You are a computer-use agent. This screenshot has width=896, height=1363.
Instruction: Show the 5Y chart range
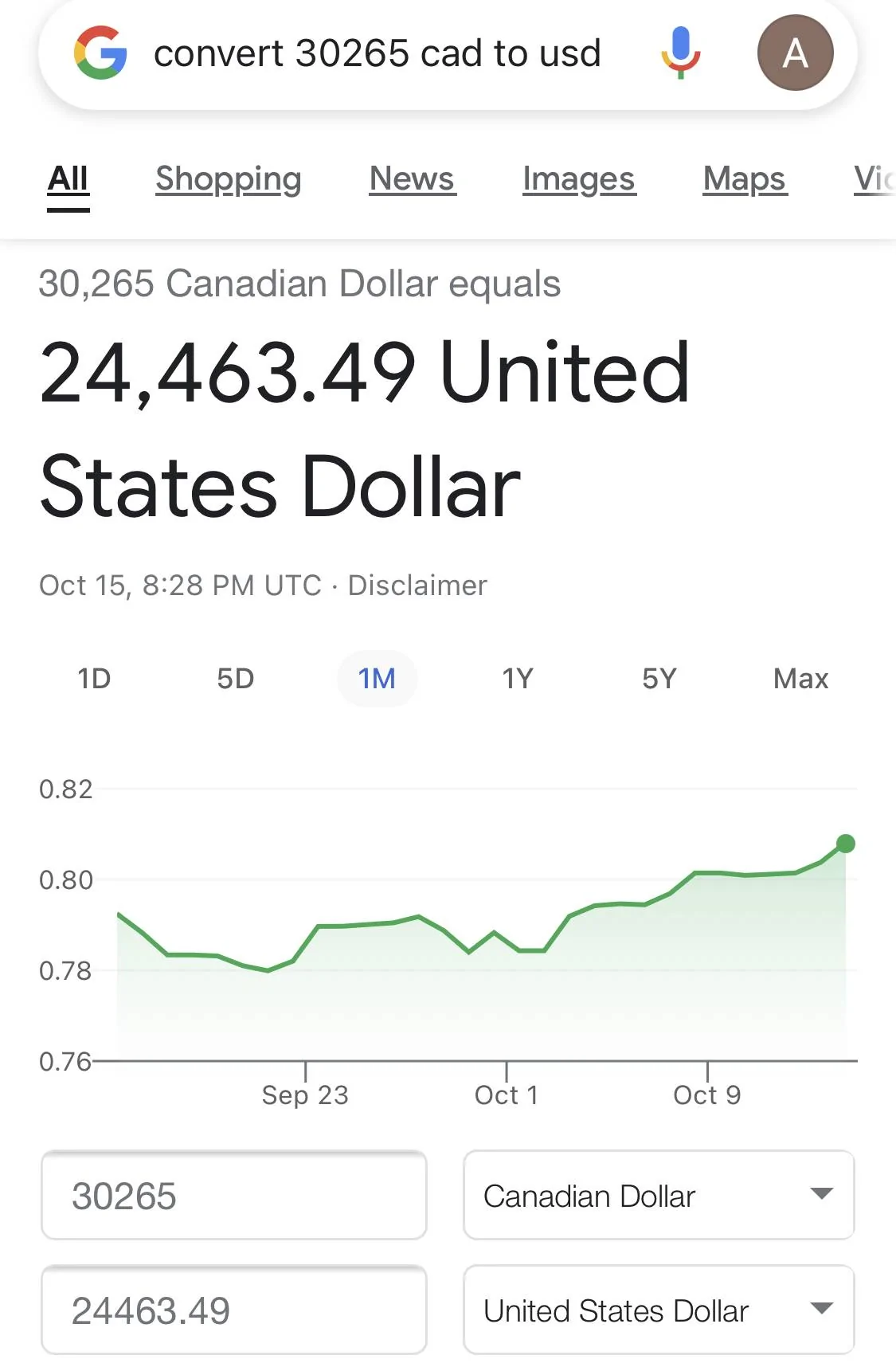[x=659, y=679]
